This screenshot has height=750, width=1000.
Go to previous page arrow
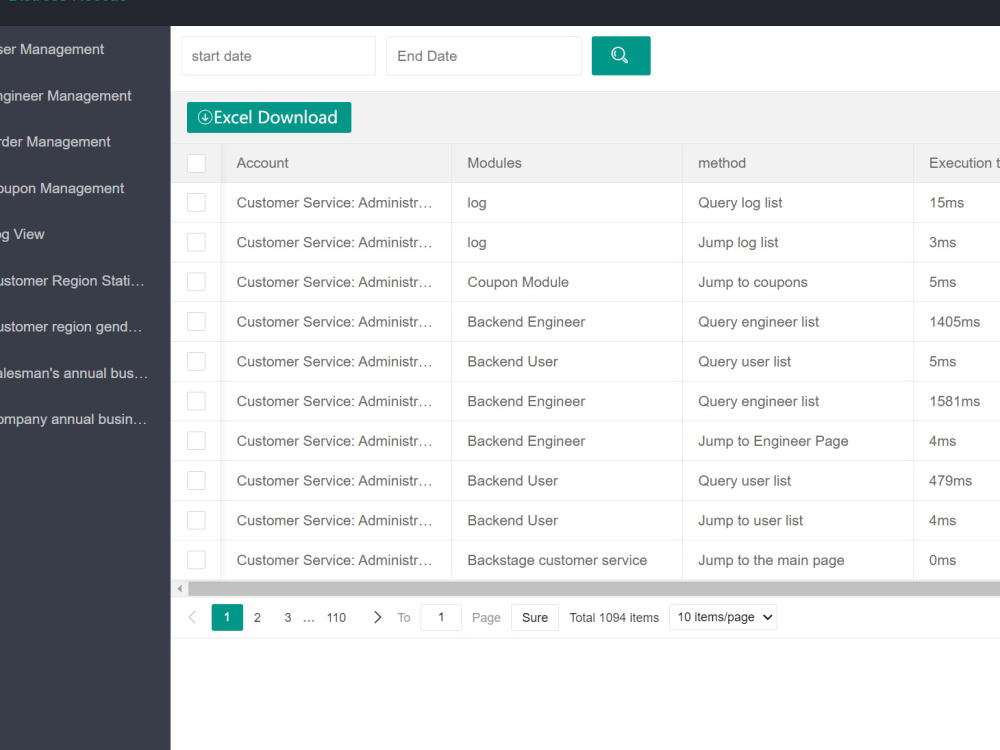(x=192, y=617)
